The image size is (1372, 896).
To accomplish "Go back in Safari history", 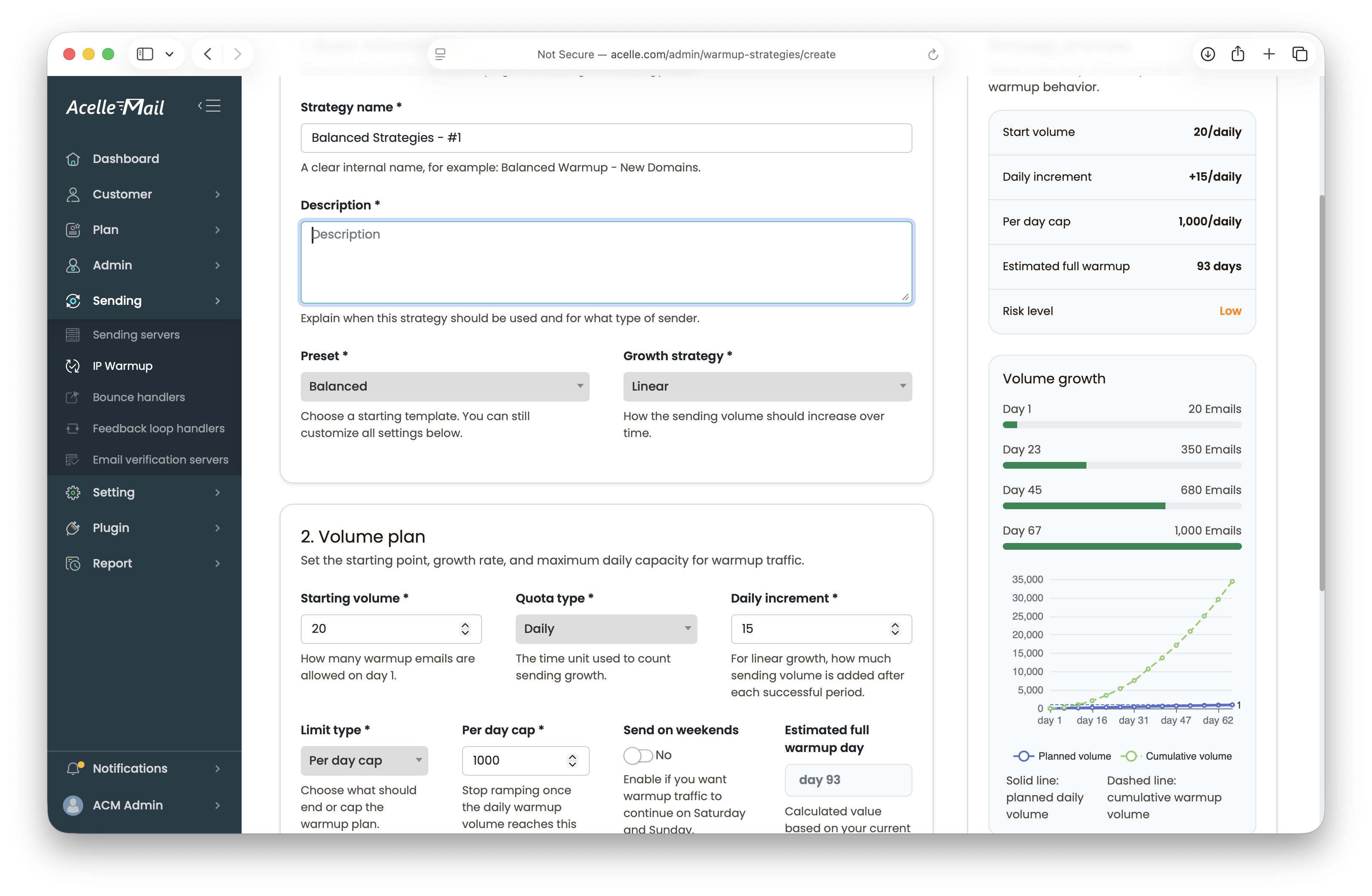I will click(207, 54).
